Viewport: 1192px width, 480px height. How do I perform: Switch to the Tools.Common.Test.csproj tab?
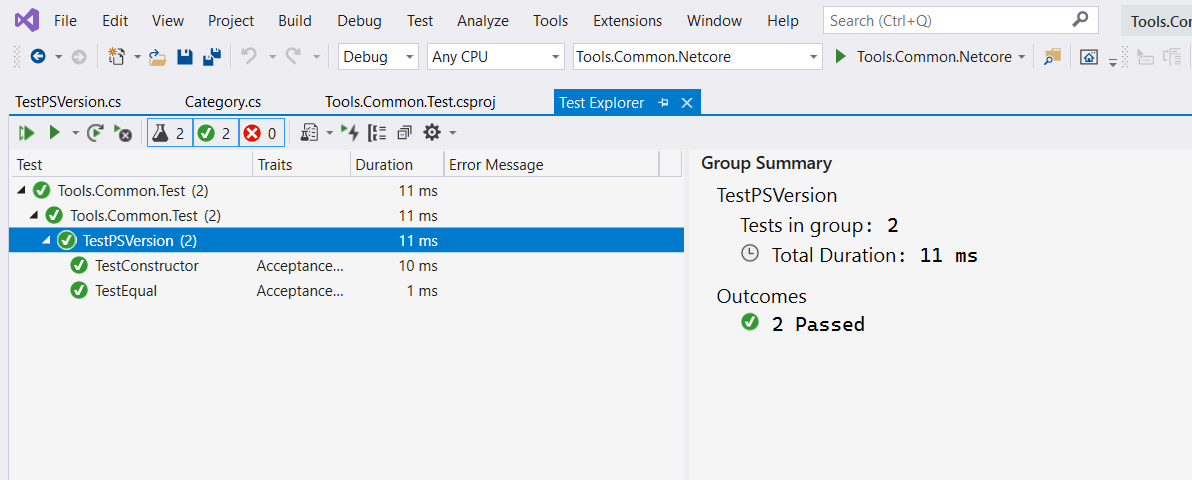pyautogui.click(x=411, y=102)
